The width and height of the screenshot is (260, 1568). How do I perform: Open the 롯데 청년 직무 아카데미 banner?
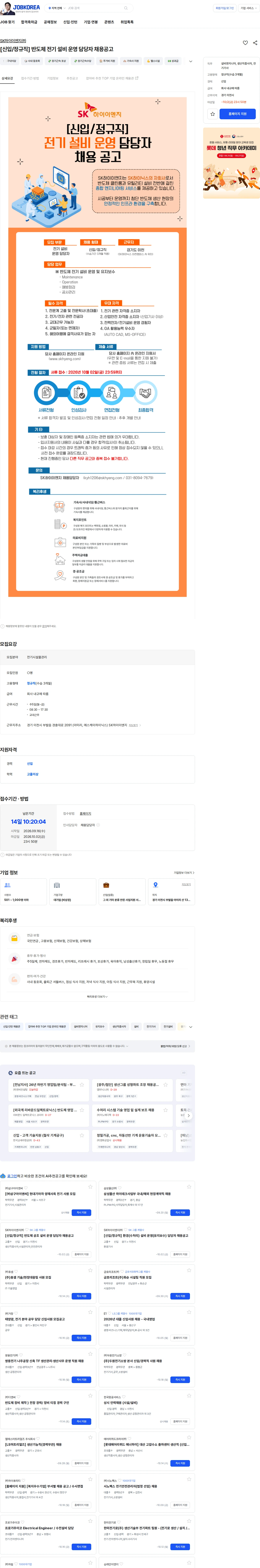231,163
